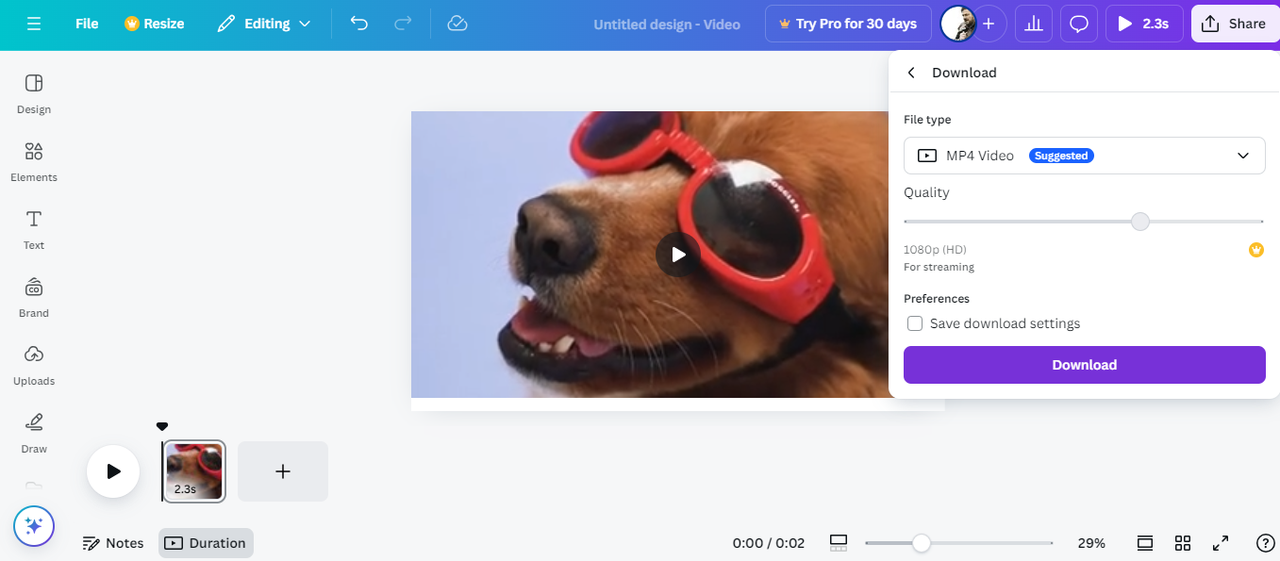Screen dimensions: 1280x561
Task: Edit the Untitled design - Video title
Action: [668, 24]
